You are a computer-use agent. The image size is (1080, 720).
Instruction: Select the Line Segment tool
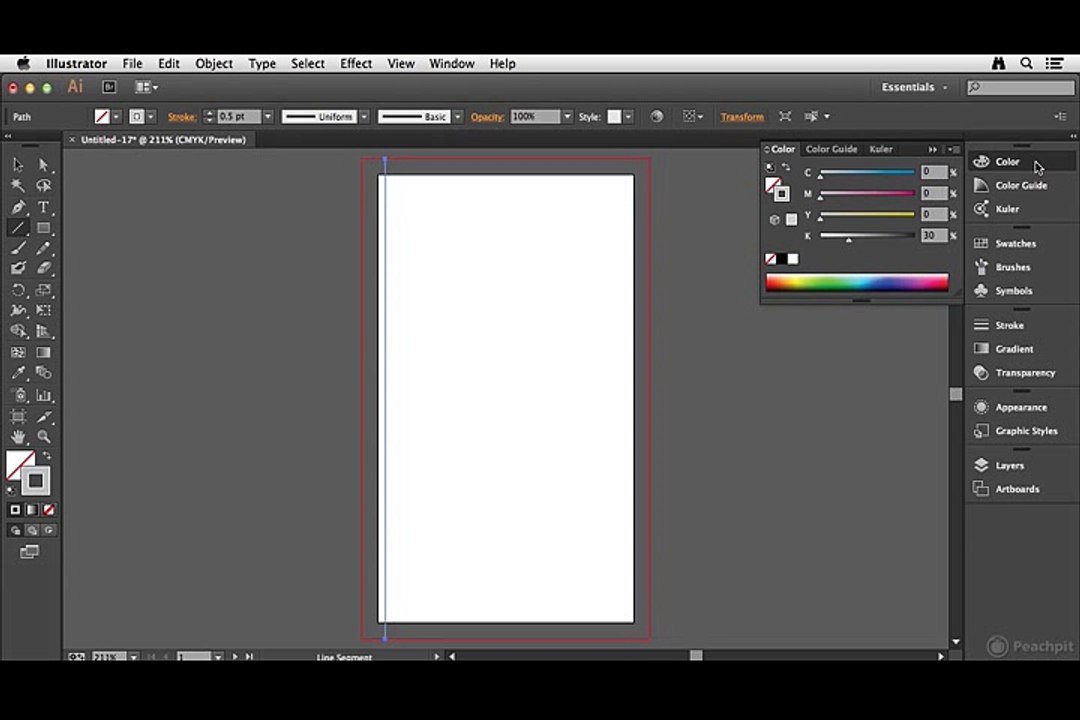coord(18,227)
